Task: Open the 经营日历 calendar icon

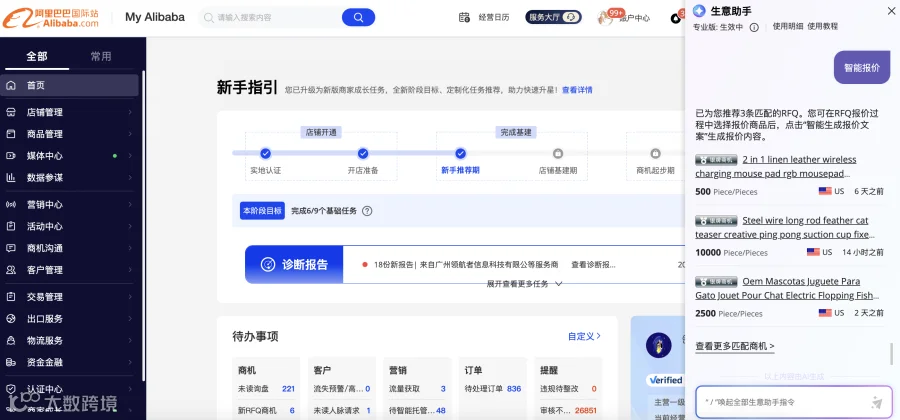Action: [x=464, y=17]
